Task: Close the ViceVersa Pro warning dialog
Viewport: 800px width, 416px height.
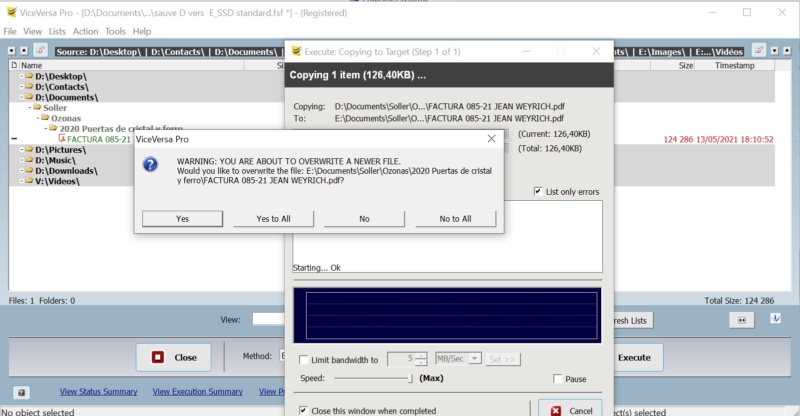Action: 491,139
